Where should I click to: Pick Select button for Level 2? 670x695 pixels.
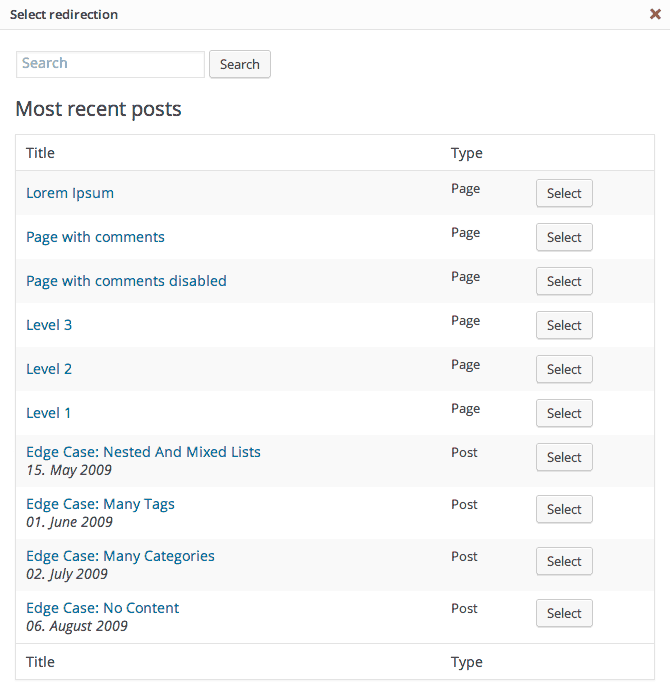pyautogui.click(x=564, y=369)
